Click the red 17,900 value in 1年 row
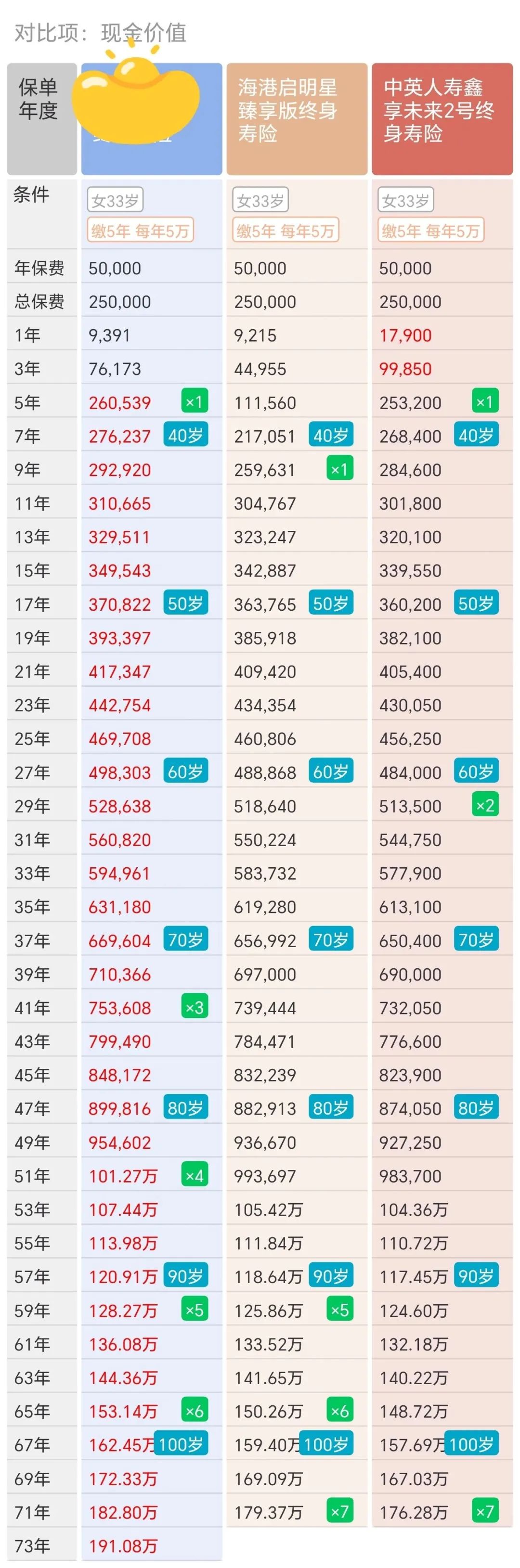The width and height of the screenshot is (520, 1568). pyautogui.click(x=405, y=335)
